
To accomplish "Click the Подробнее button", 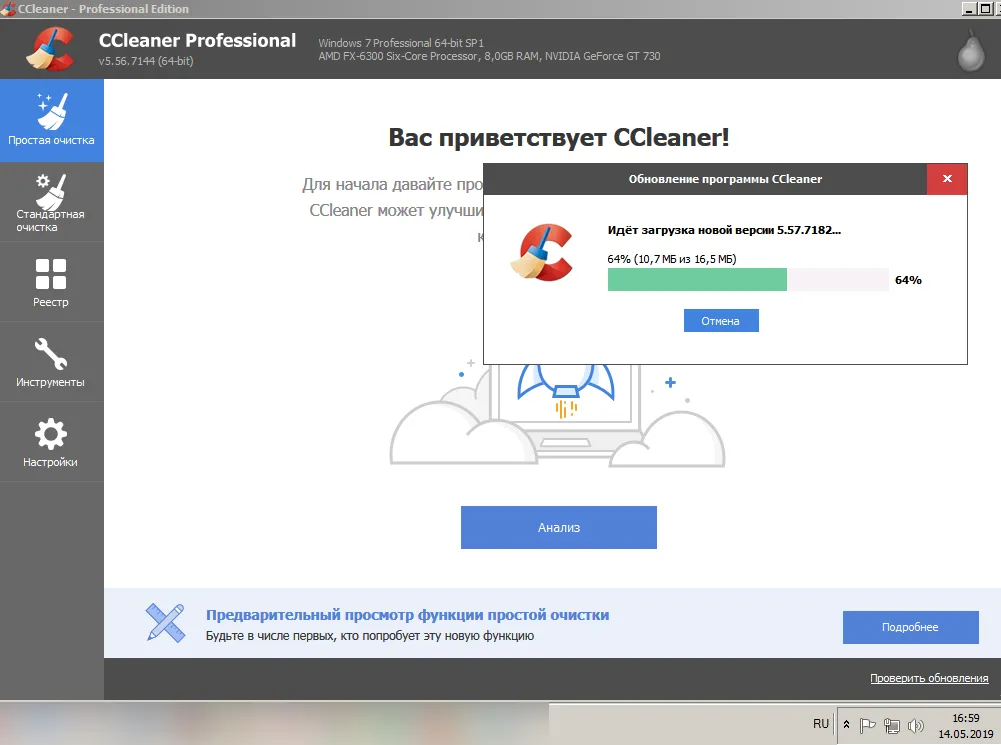I will 910,627.
